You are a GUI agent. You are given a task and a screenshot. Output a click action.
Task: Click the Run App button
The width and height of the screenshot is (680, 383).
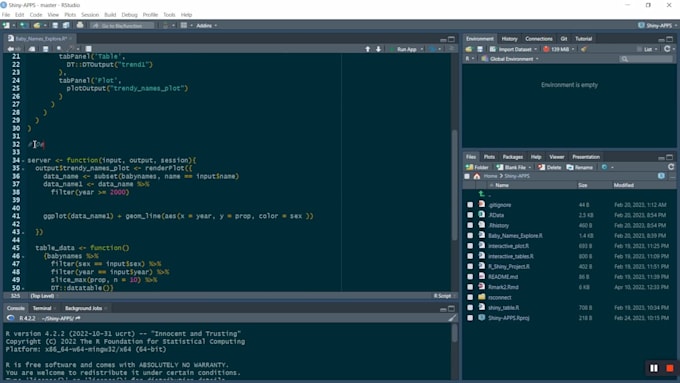(x=403, y=49)
